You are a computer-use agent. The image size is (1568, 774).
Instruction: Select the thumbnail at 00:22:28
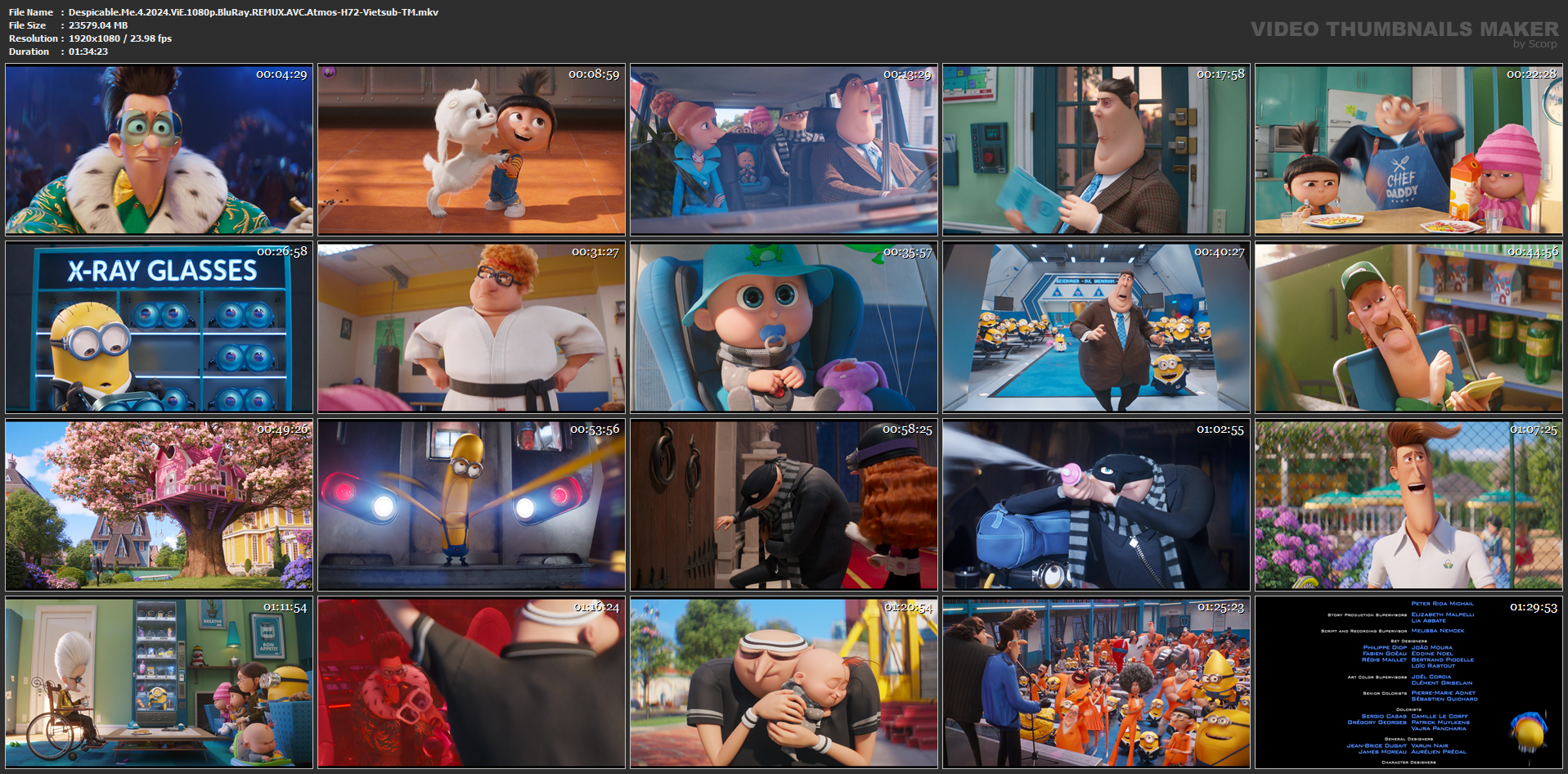pyautogui.click(x=1409, y=151)
